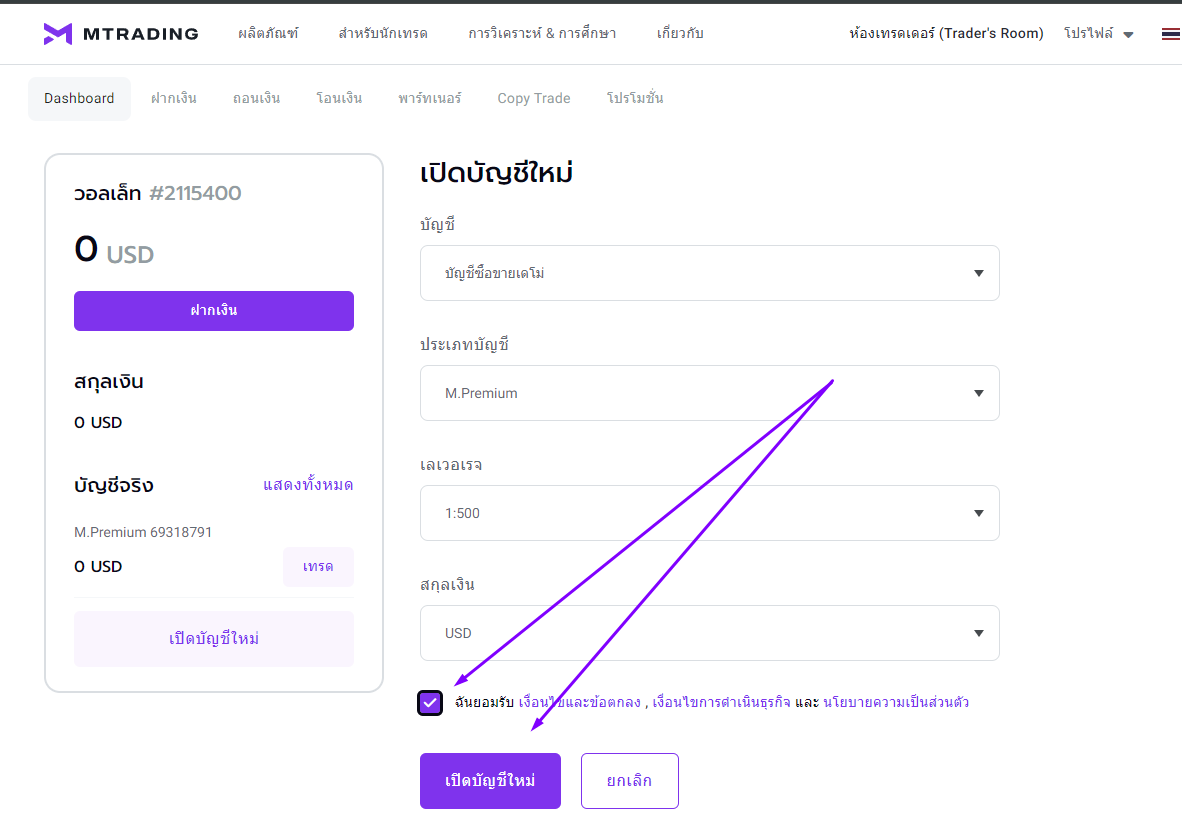Switch to the Dashboard tab
This screenshot has height=831, width=1182.
coord(79,99)
